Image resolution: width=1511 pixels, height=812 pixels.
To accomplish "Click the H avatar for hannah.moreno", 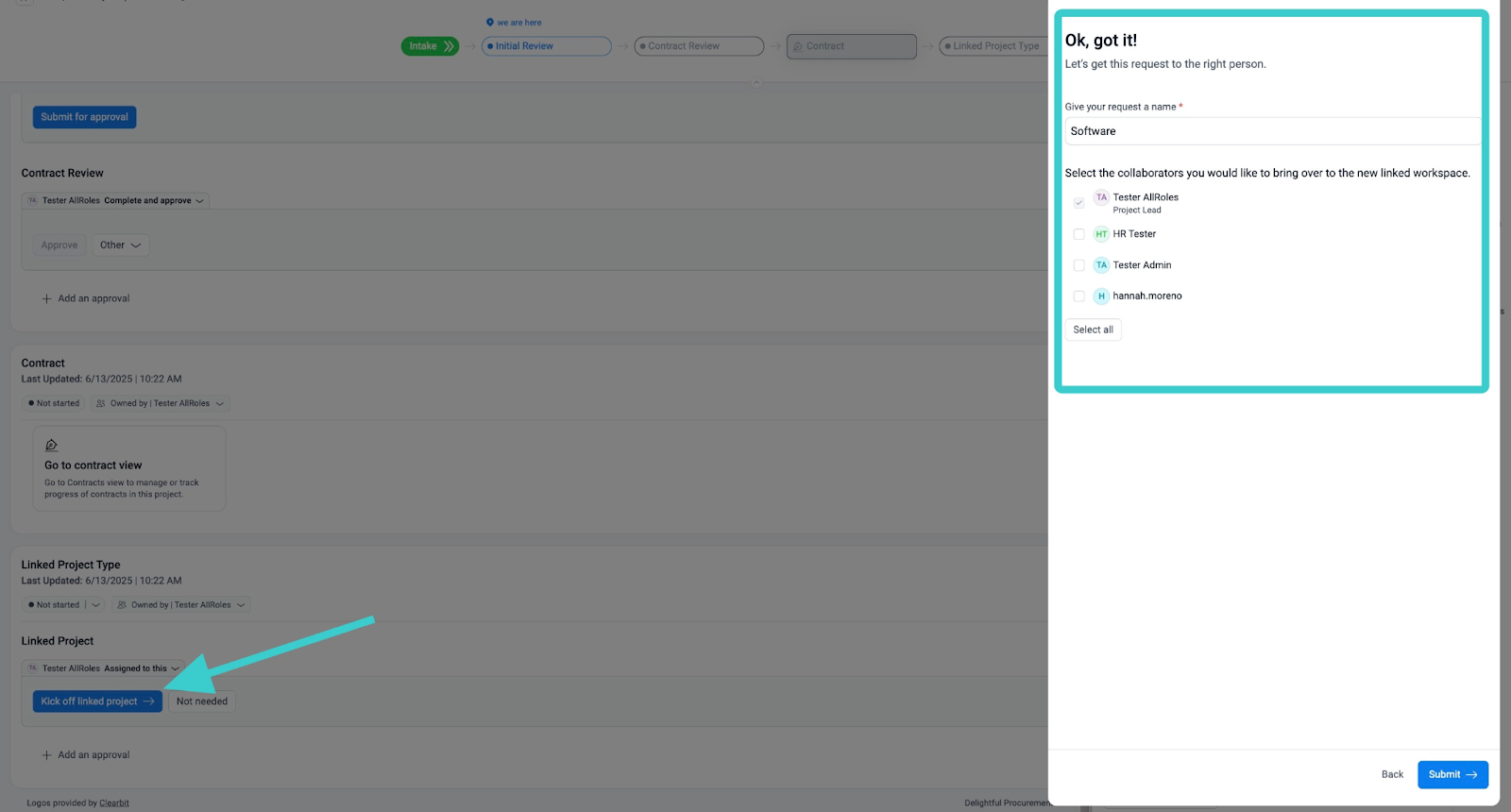I will [x=1101, y=296].
